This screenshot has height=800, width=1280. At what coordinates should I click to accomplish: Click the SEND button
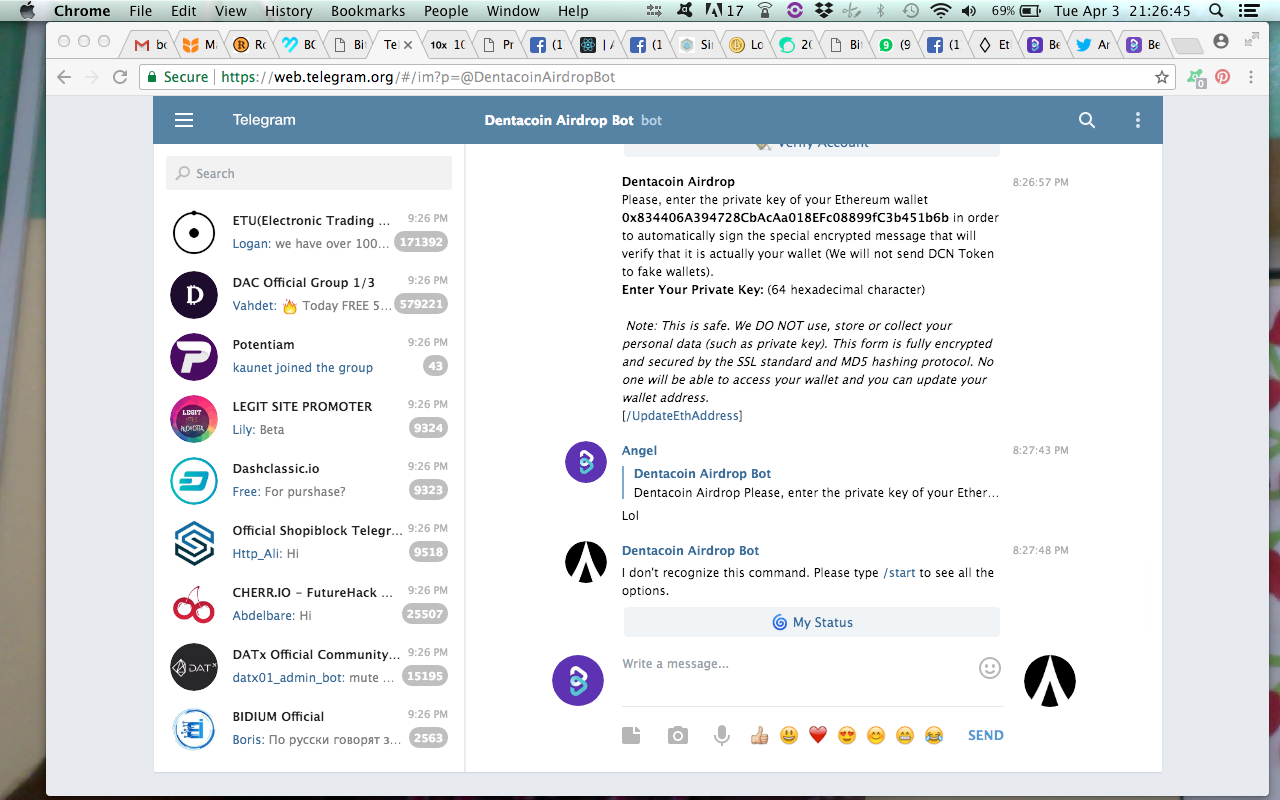tap(985, 735)
